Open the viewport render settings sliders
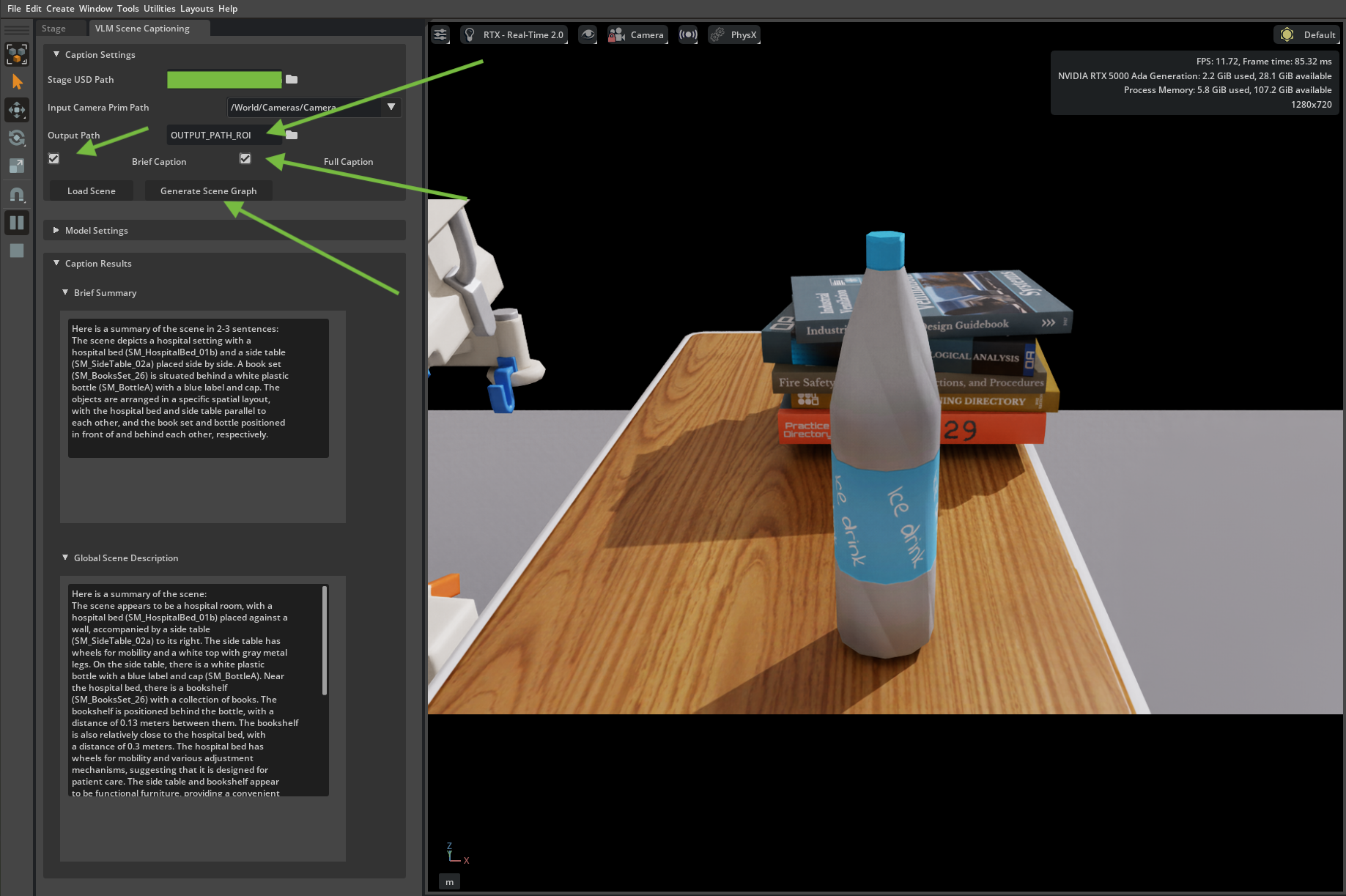The width and height of the screenshot is (1346, 896). tap(440, 34)
